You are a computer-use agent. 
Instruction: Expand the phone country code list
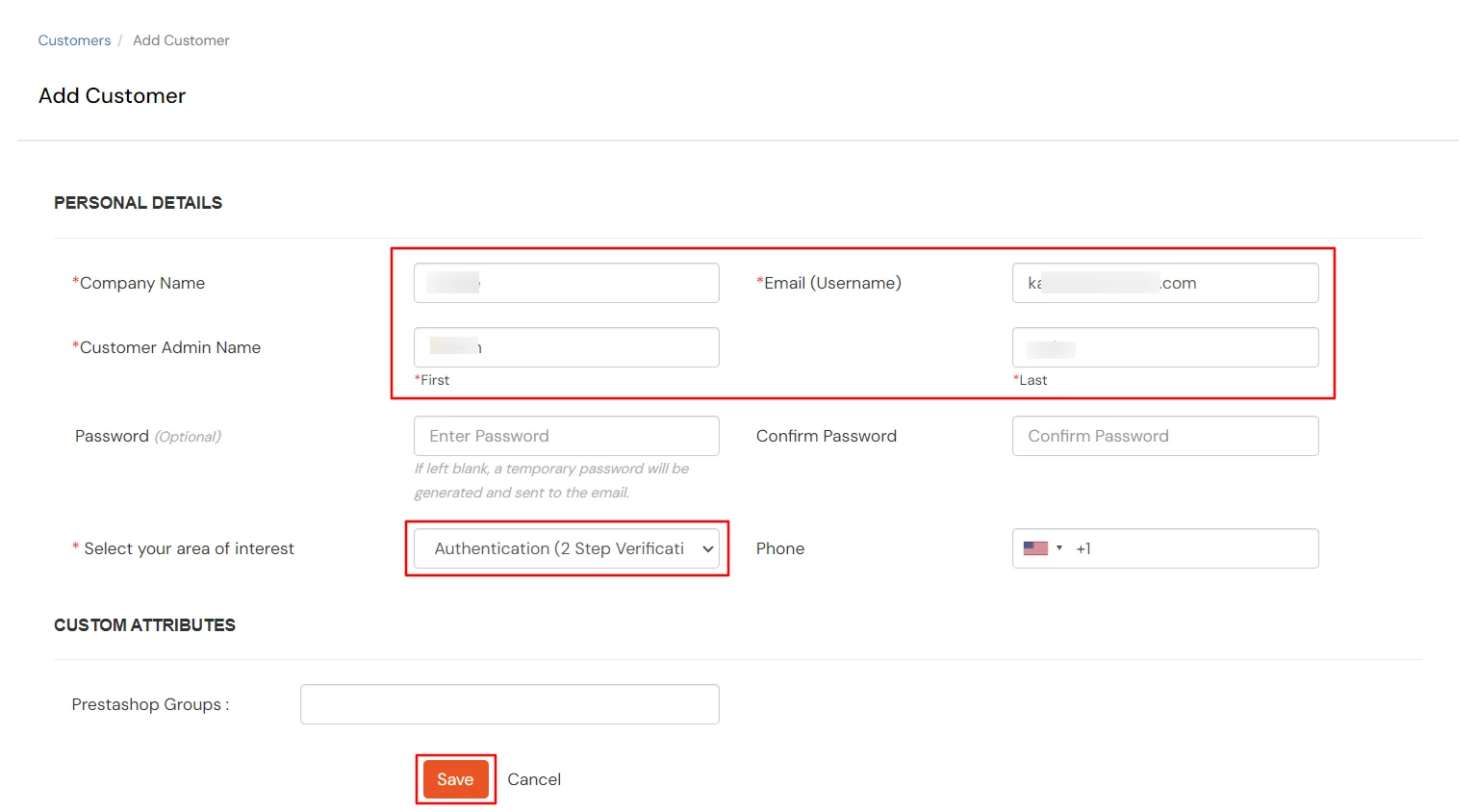point(1058,547)
